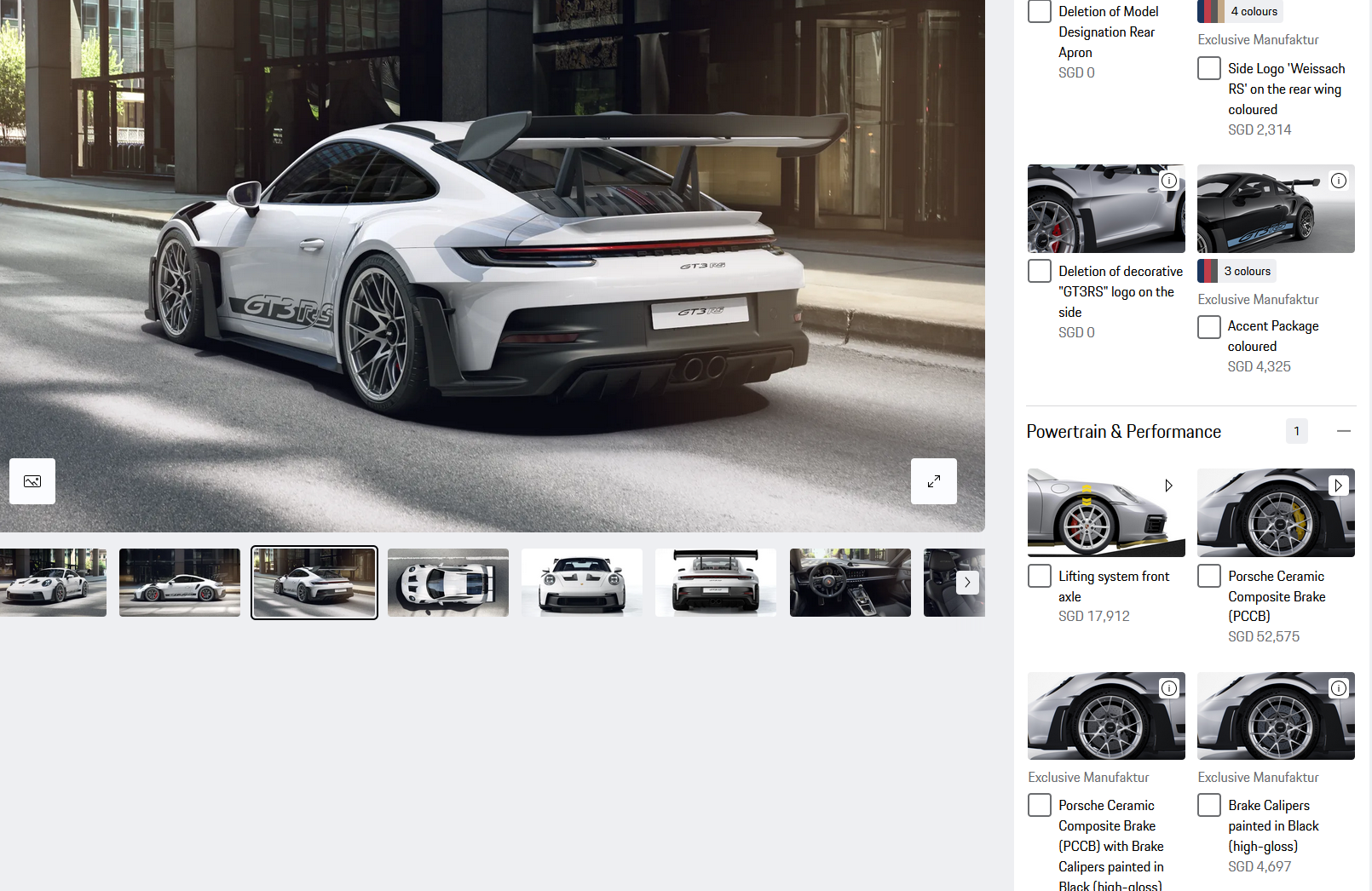Image resolution: width=1372 pixels, height=891 pixels.
Task: Click the SGD 4,697 price text
Action: (1260, 866)
